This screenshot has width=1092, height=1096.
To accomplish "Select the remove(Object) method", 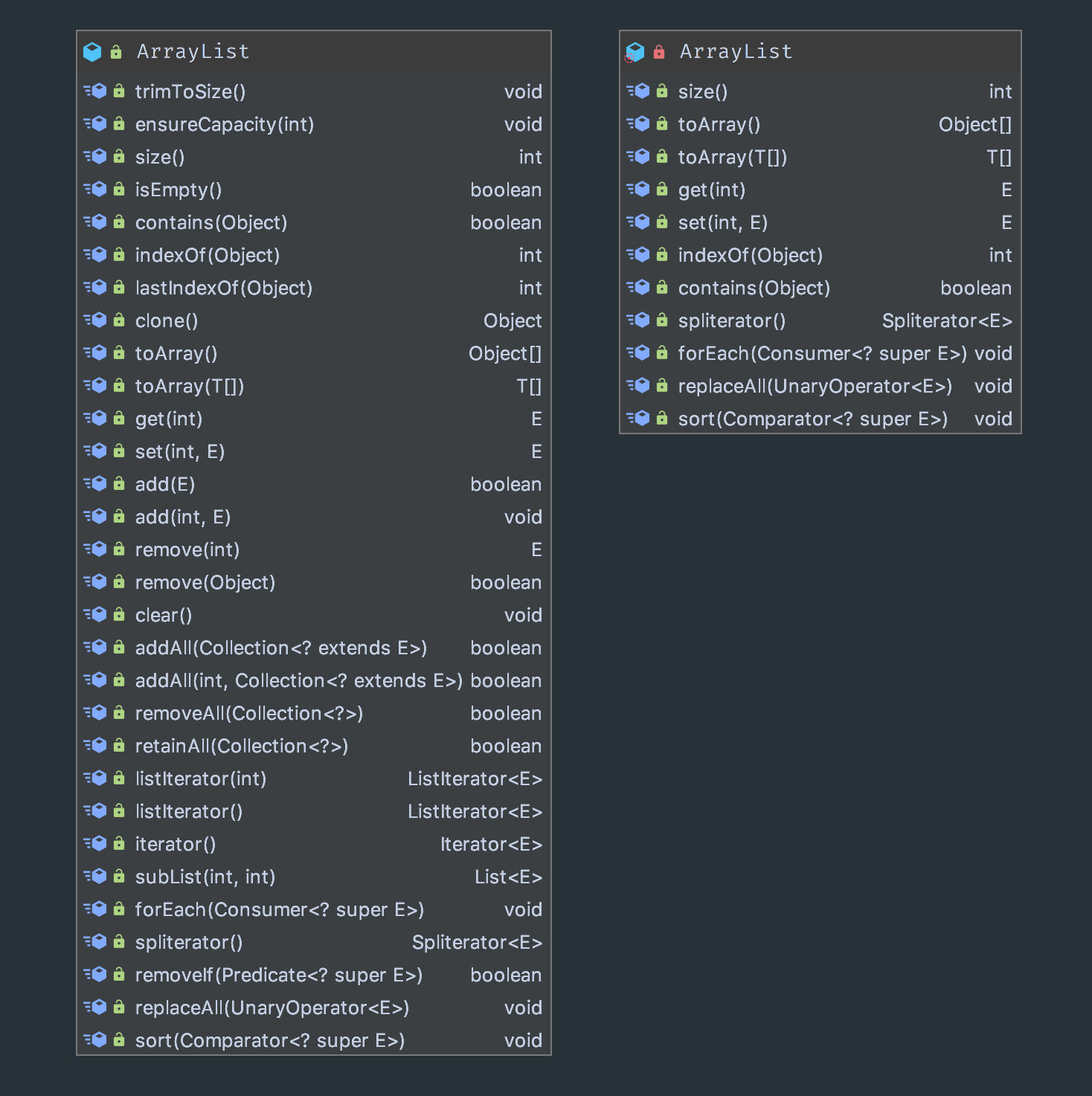I will coord(205,582).
